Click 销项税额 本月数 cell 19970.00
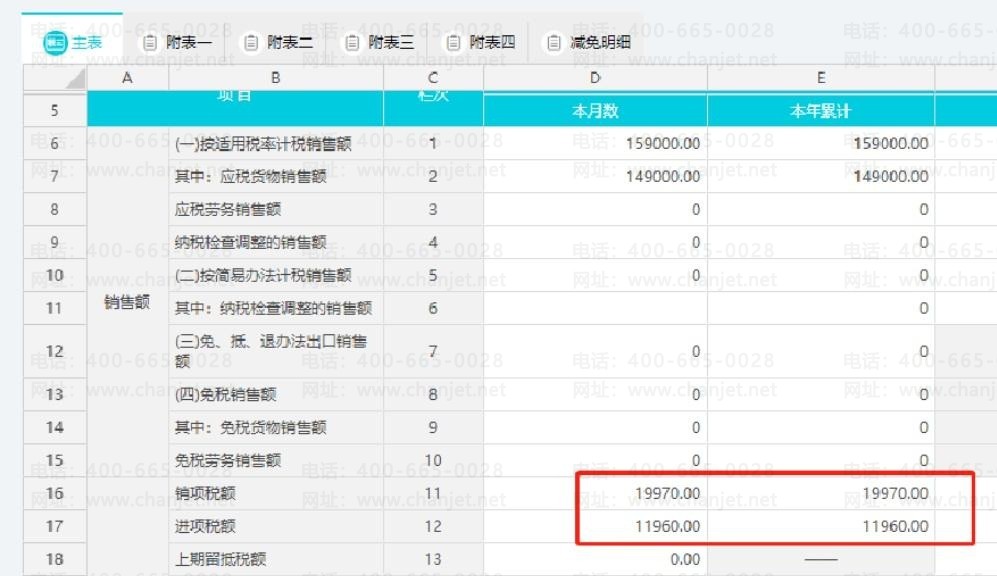Image resolution: width=997 pixels, height=576 pixels. (x=595, y=493)
